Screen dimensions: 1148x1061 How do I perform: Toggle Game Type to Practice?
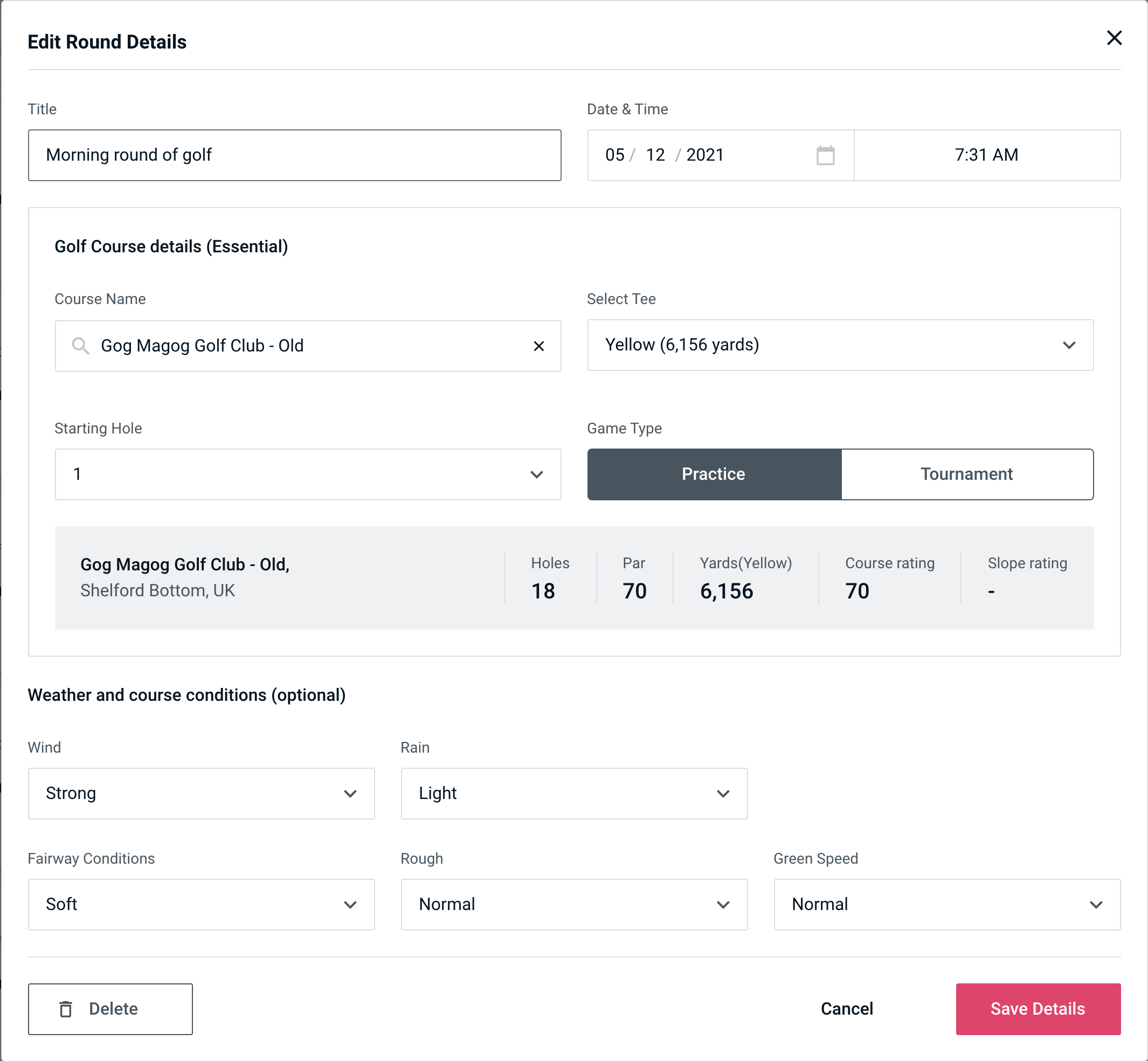713,474
